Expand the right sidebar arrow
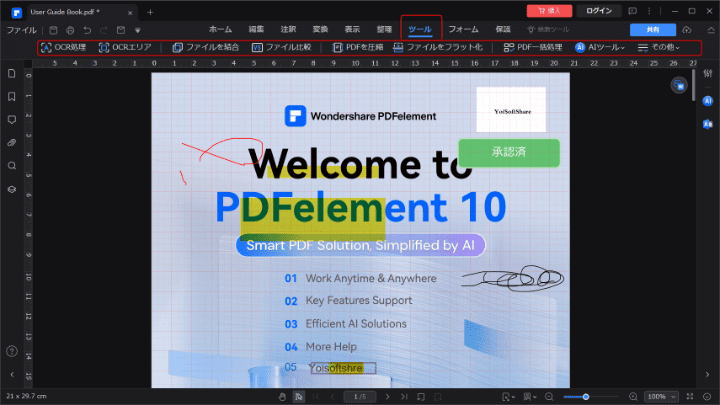Screen dimensions: 720x405 pyautogui.click(x=707, y=375)
